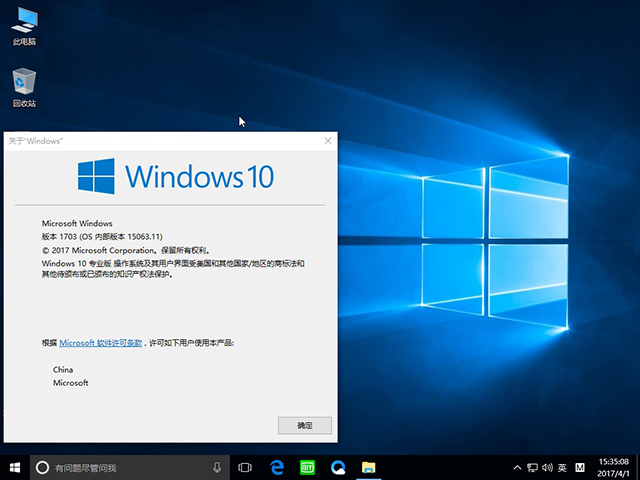640x480 pixels.
Task: Open the taskbar clock and date
Action: (x=614, y=467)
